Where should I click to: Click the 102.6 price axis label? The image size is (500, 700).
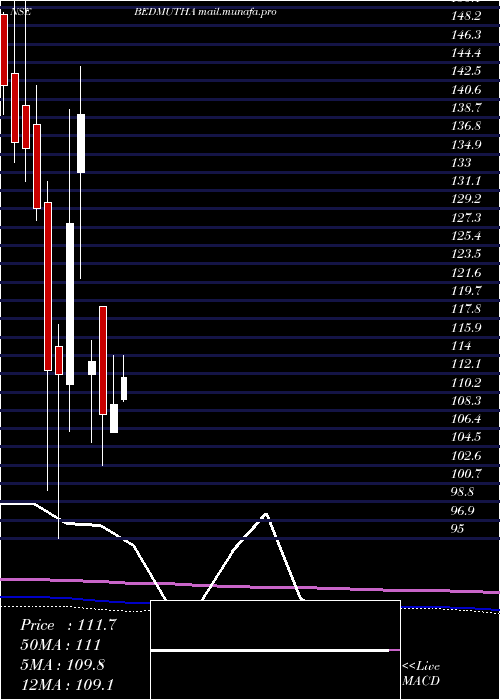pyautogui.click(x=466, y=455)
